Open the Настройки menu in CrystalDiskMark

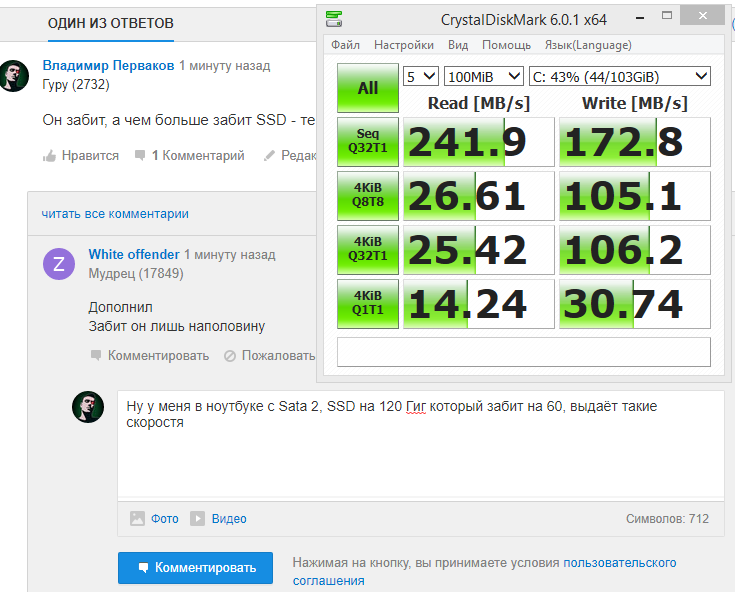click(404, 45)
